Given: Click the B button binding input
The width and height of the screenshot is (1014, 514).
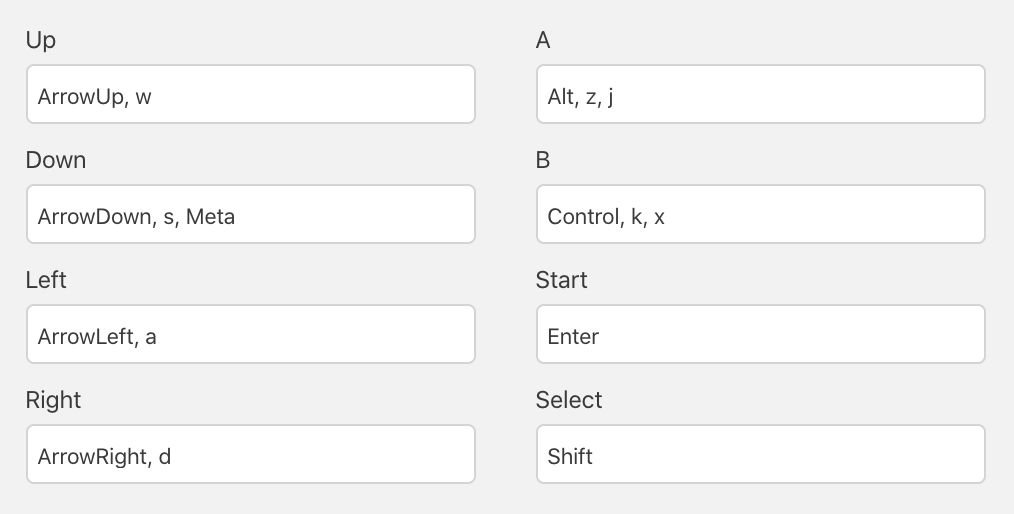Looking at the screenshot, I should [760, 215].
